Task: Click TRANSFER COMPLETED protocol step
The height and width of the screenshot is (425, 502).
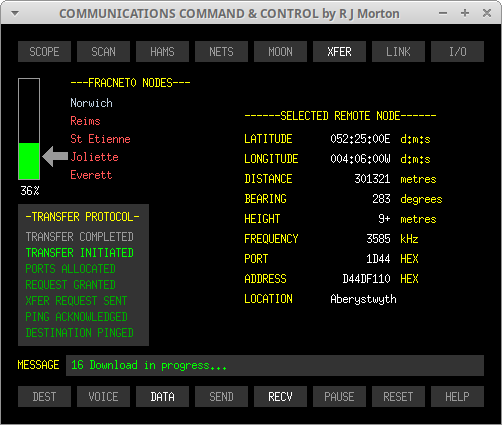Action: 80,237
